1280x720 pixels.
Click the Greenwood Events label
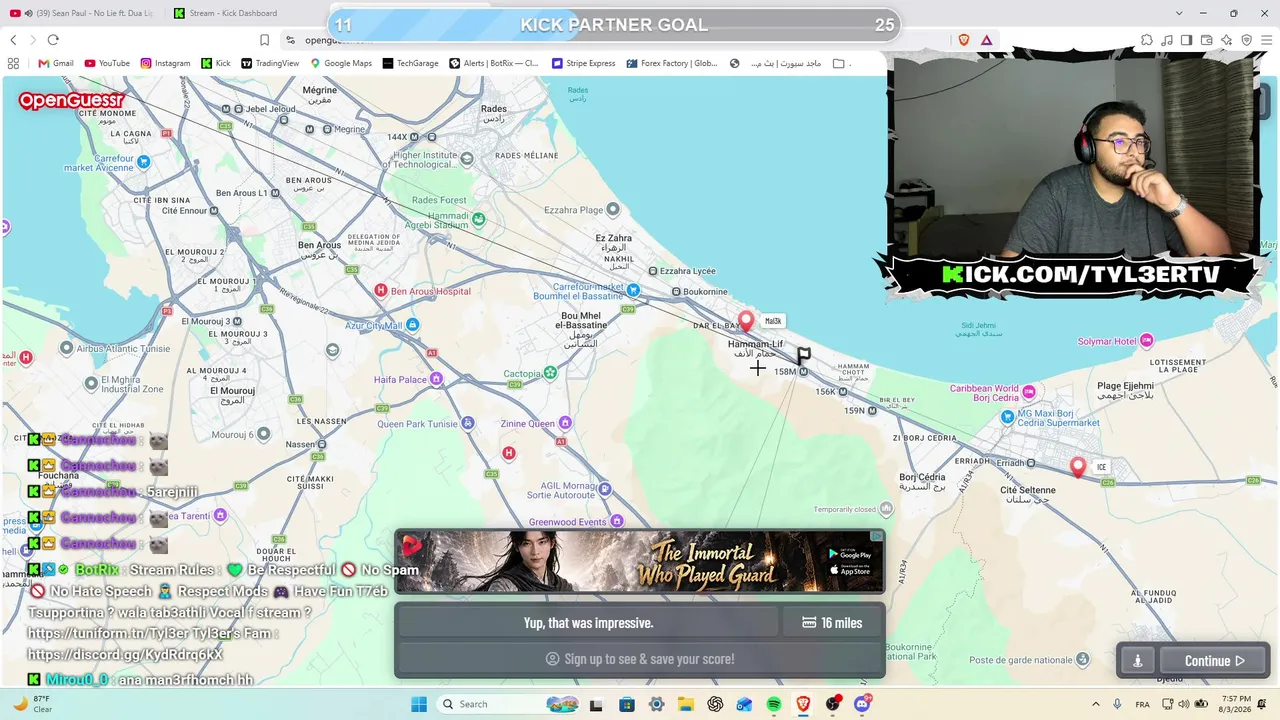pos(568,522)
